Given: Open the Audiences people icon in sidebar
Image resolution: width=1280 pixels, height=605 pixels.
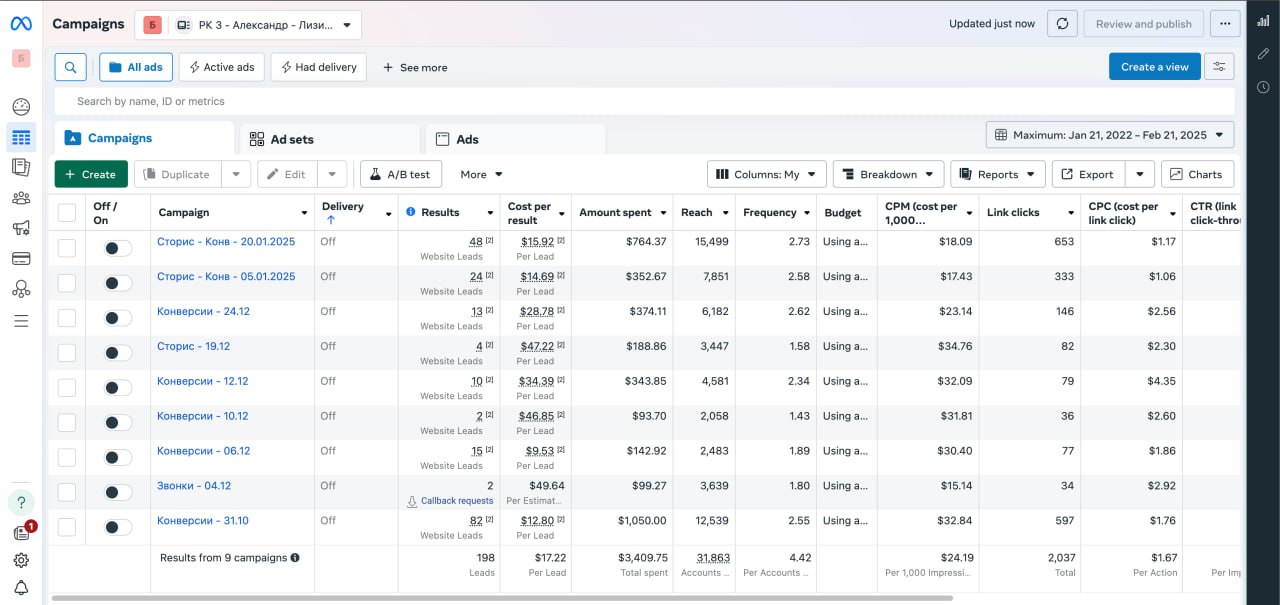Looking at the screenshot, I should click(x=21, y=198).
